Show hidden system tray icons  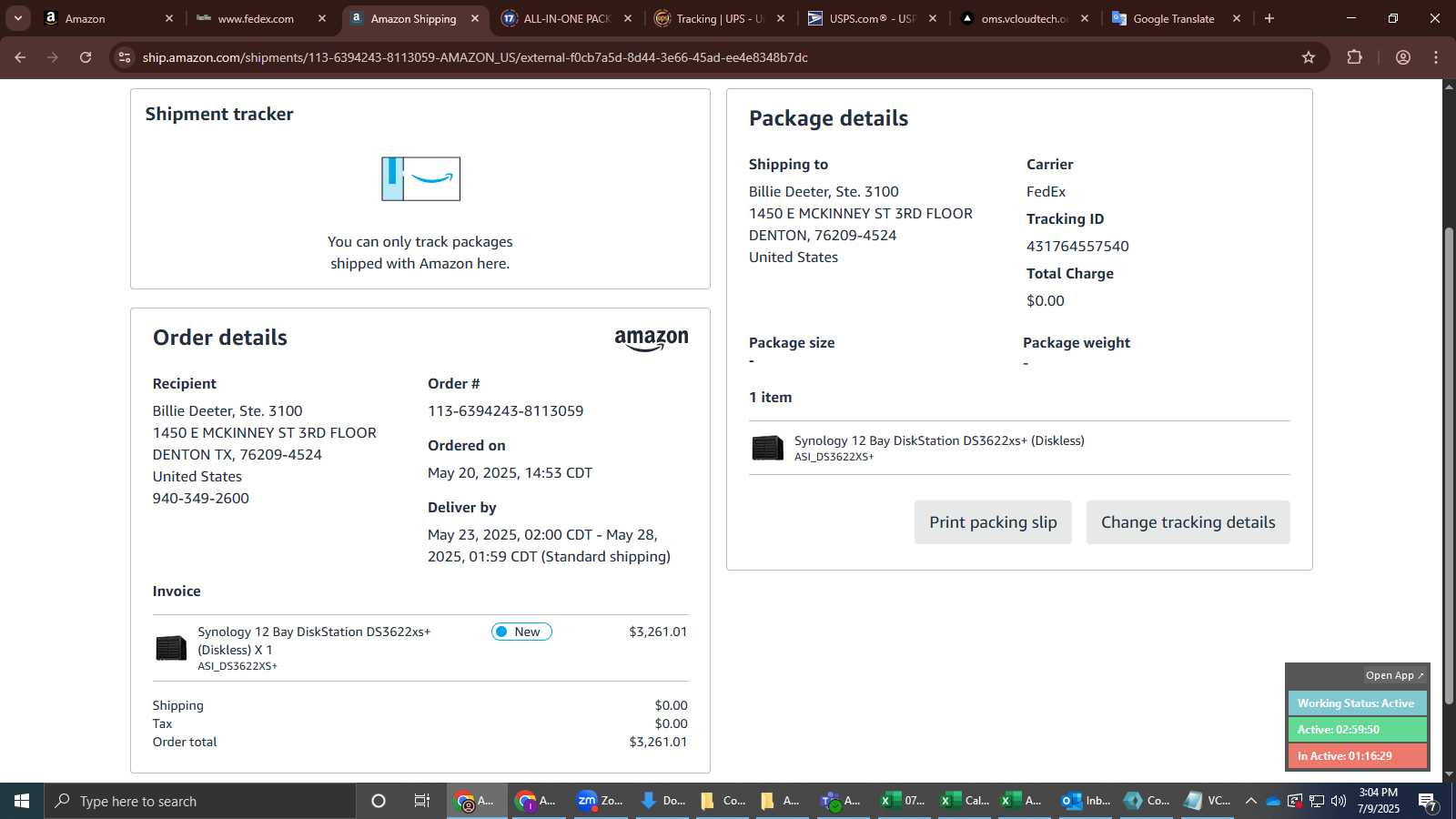pyautogui.click(x=1250, y=801)
